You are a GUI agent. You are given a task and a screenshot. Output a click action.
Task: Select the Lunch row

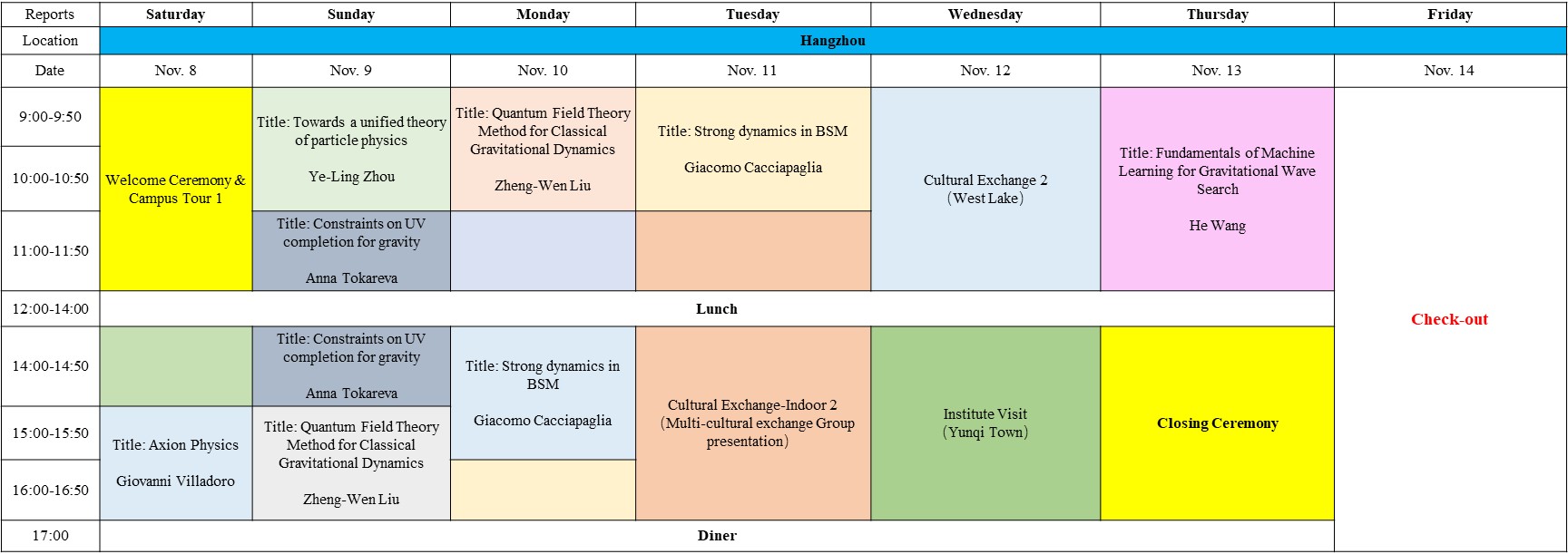click(716, 309)
